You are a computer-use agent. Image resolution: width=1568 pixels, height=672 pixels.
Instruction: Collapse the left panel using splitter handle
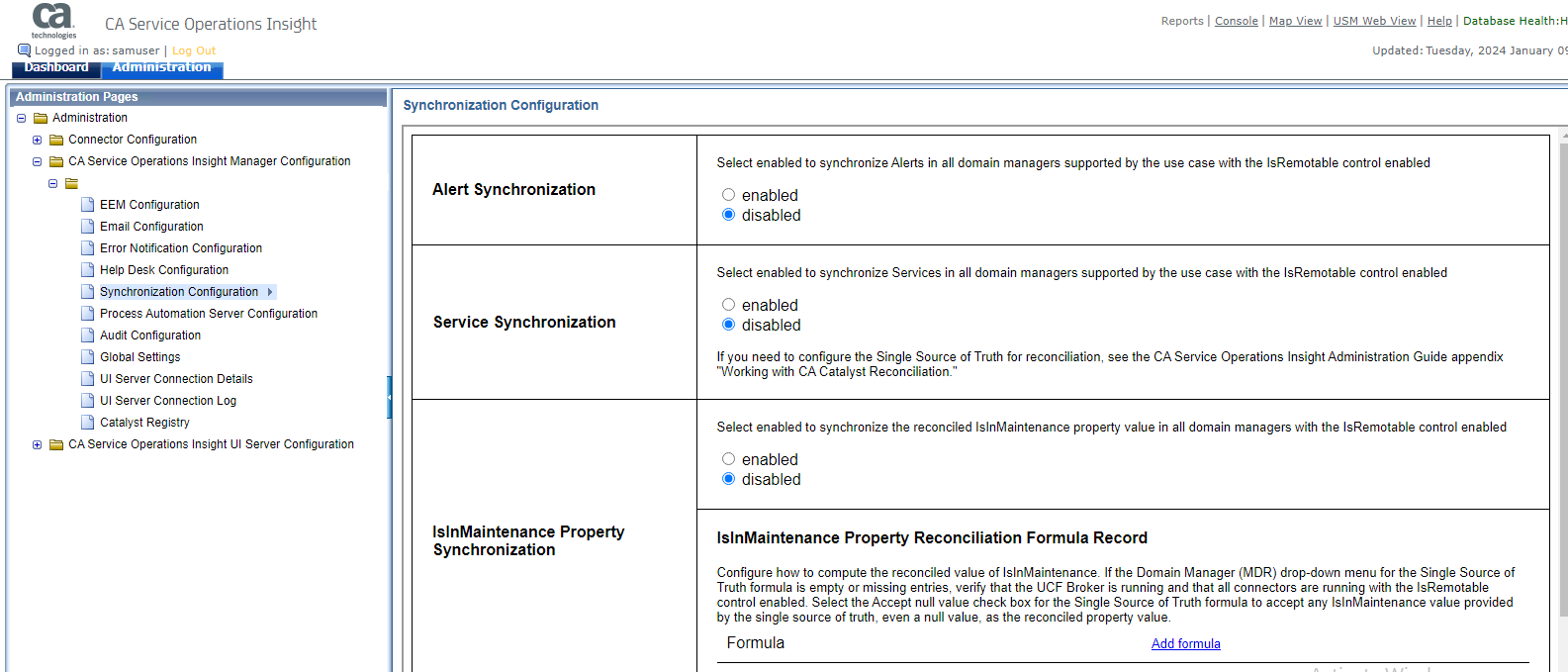click(389, 397)
